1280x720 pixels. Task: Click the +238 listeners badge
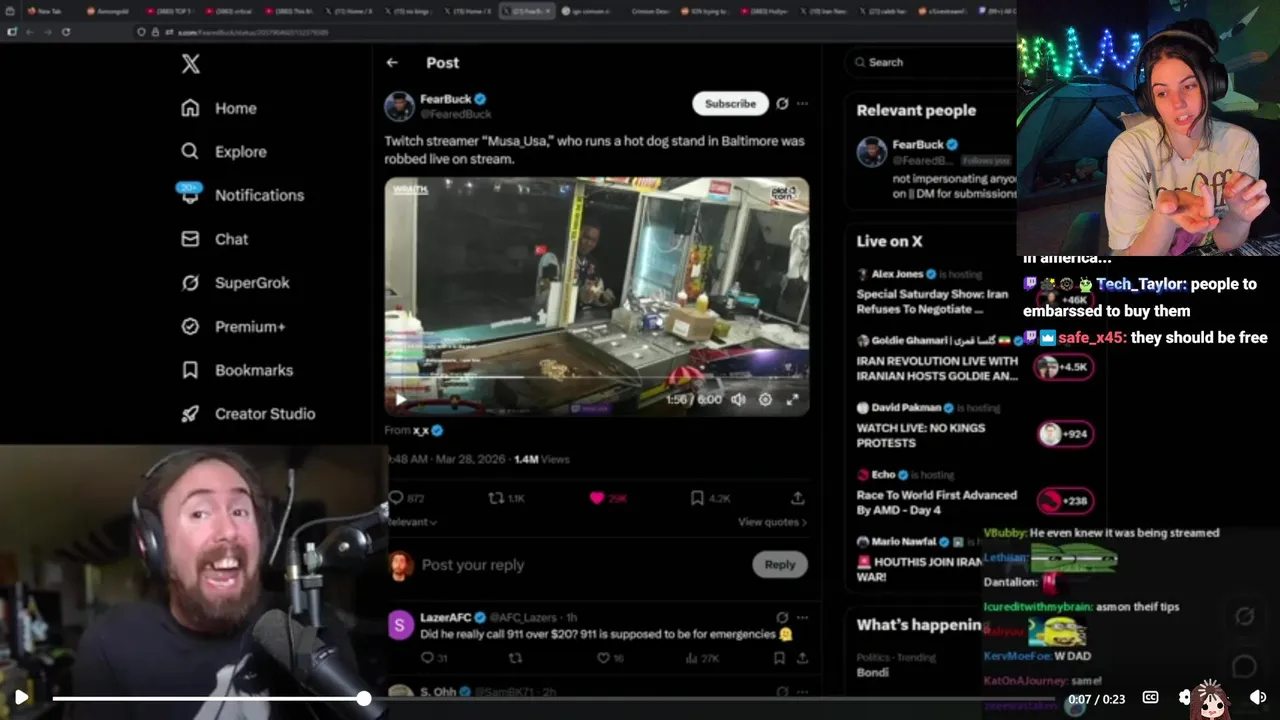1064,501
